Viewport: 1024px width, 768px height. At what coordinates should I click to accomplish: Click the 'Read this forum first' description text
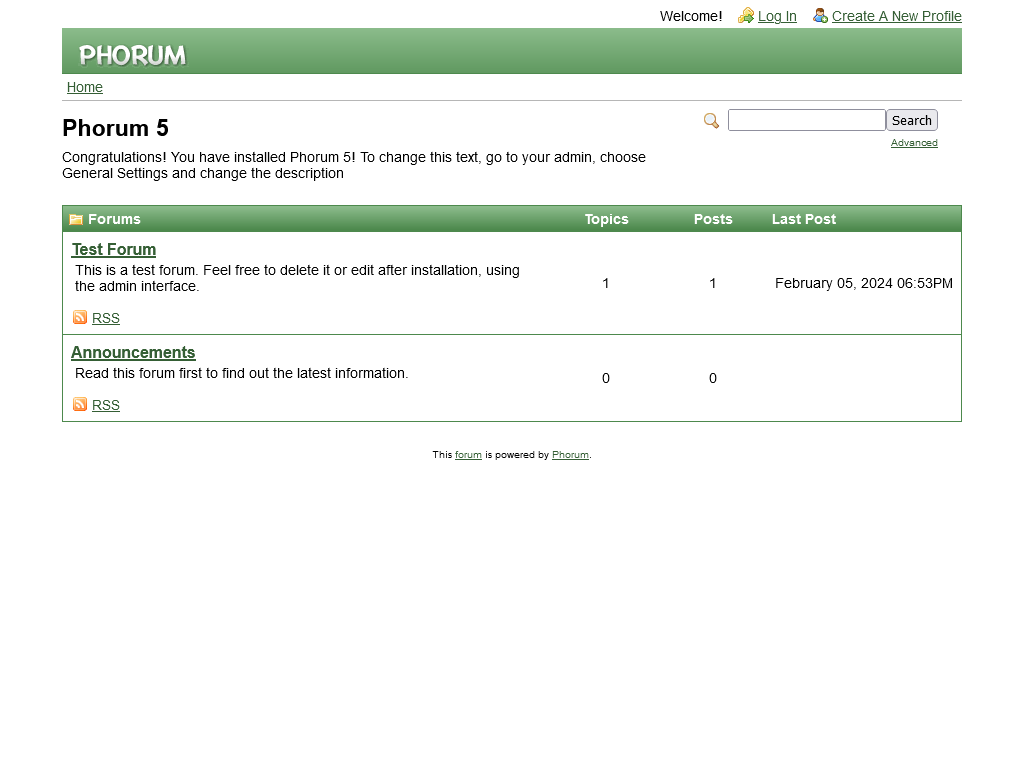point(242,374)
